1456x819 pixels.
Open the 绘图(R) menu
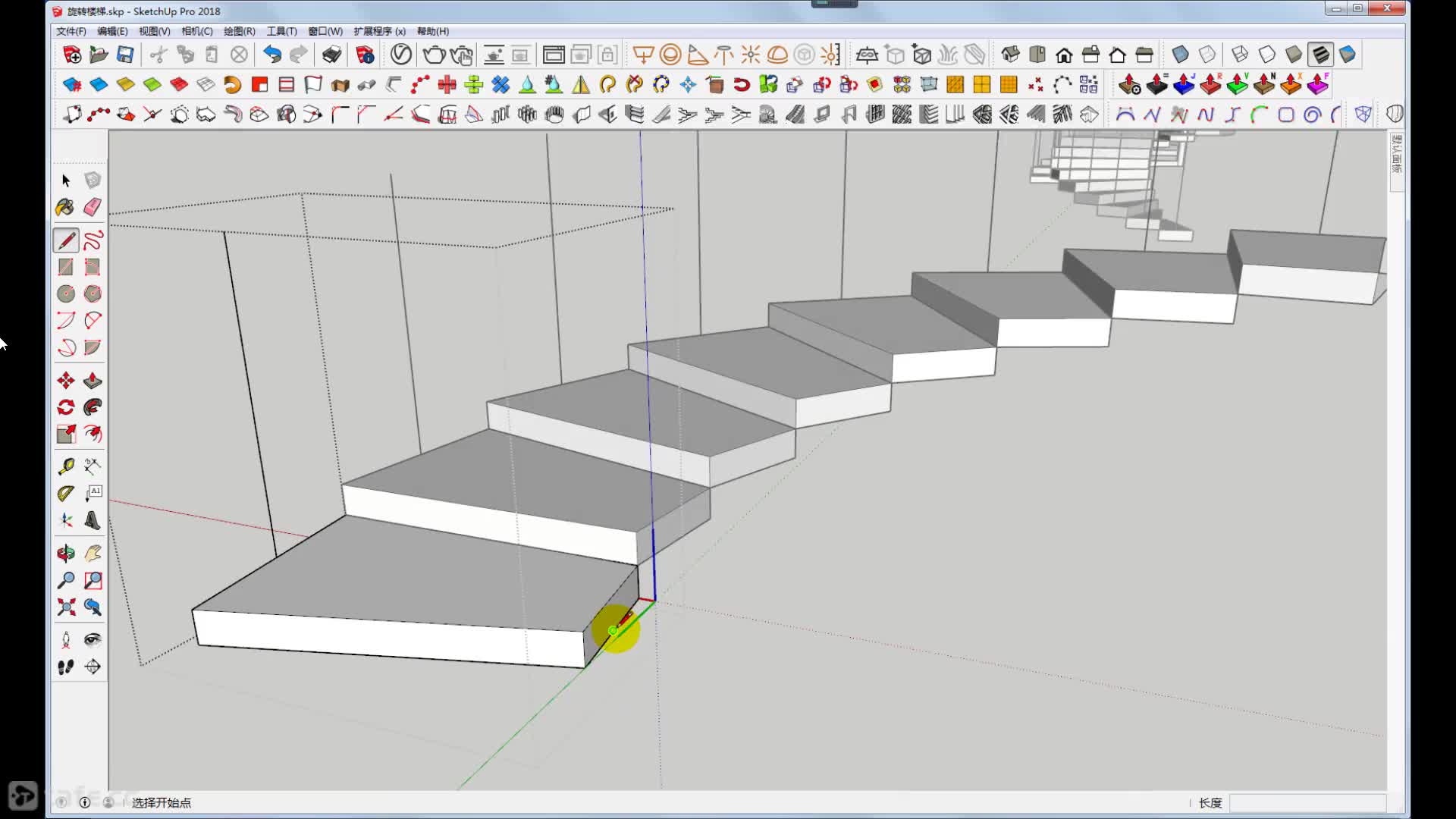click(x=240, y=31)
